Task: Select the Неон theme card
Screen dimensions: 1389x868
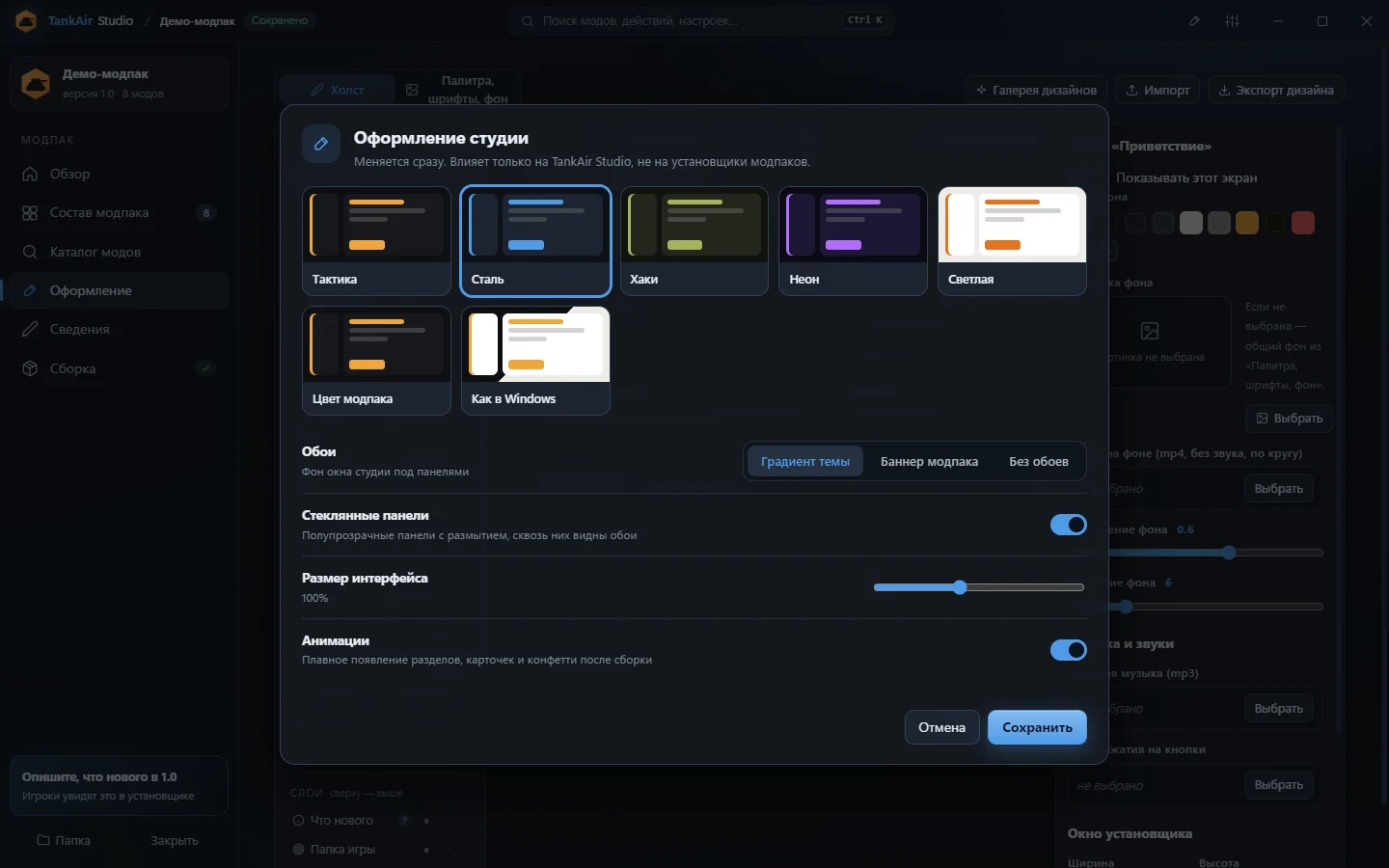Action: tap(853, 240)
